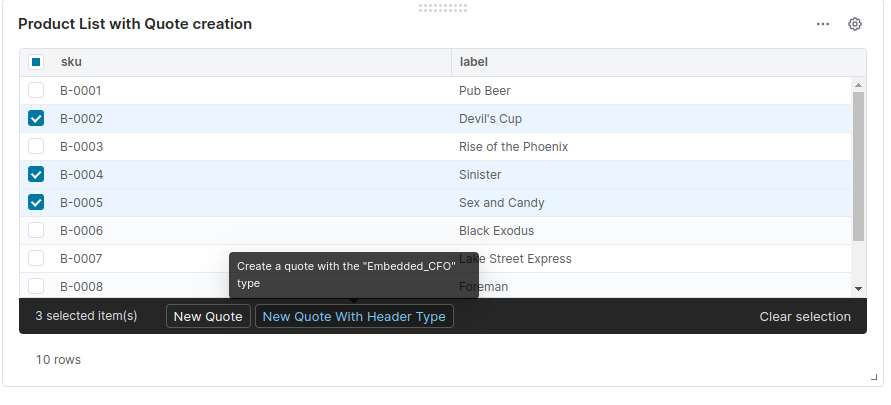Click New Quote With Header Type
This screenshot has width=891, height=405.
354,316
